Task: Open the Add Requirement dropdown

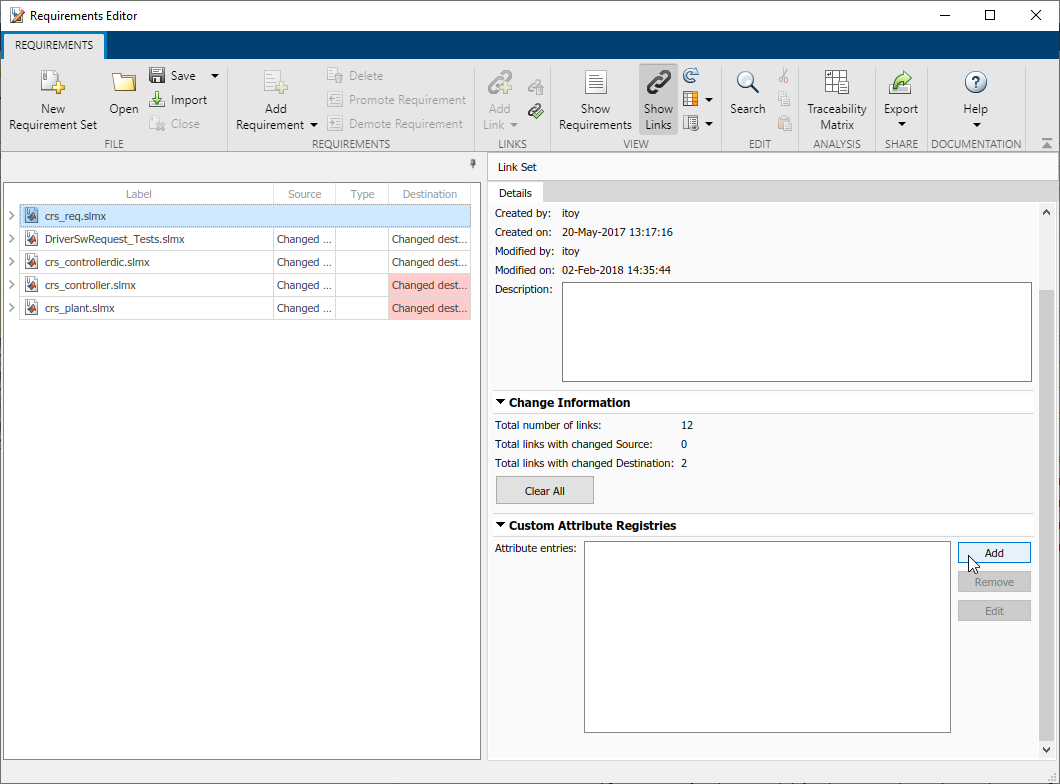Action: pos(314,124)
